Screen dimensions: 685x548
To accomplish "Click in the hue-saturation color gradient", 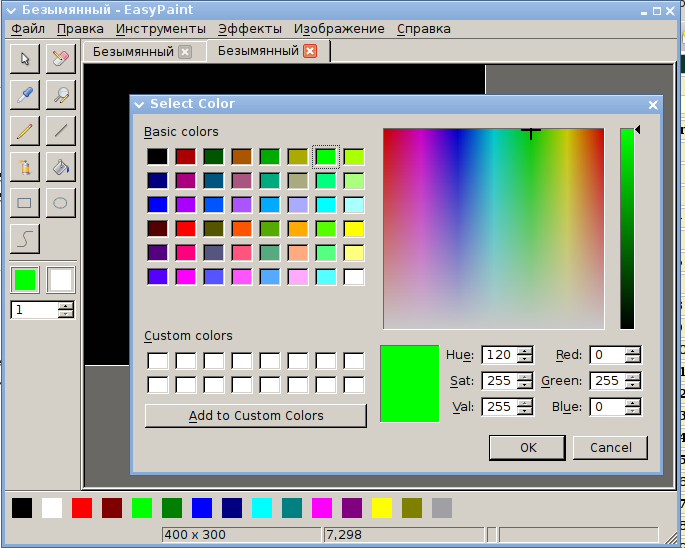I will (x=494, y=229).
